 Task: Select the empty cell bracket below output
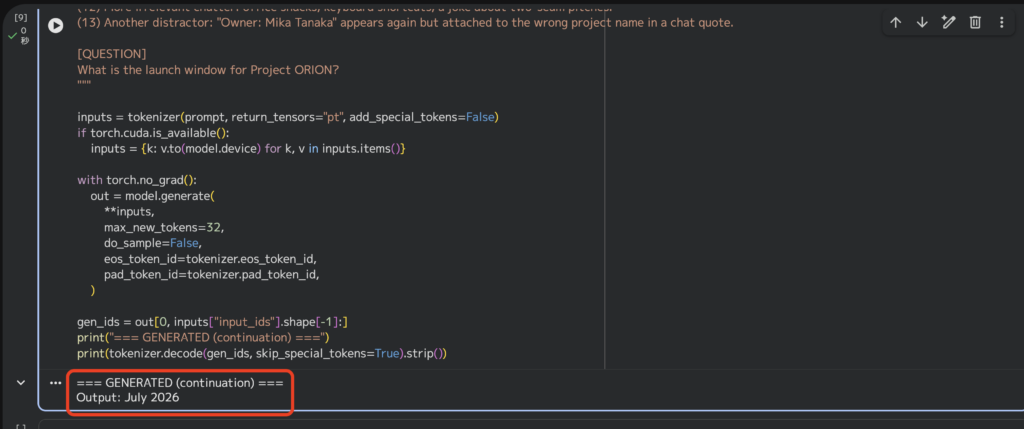click(20, 425)
